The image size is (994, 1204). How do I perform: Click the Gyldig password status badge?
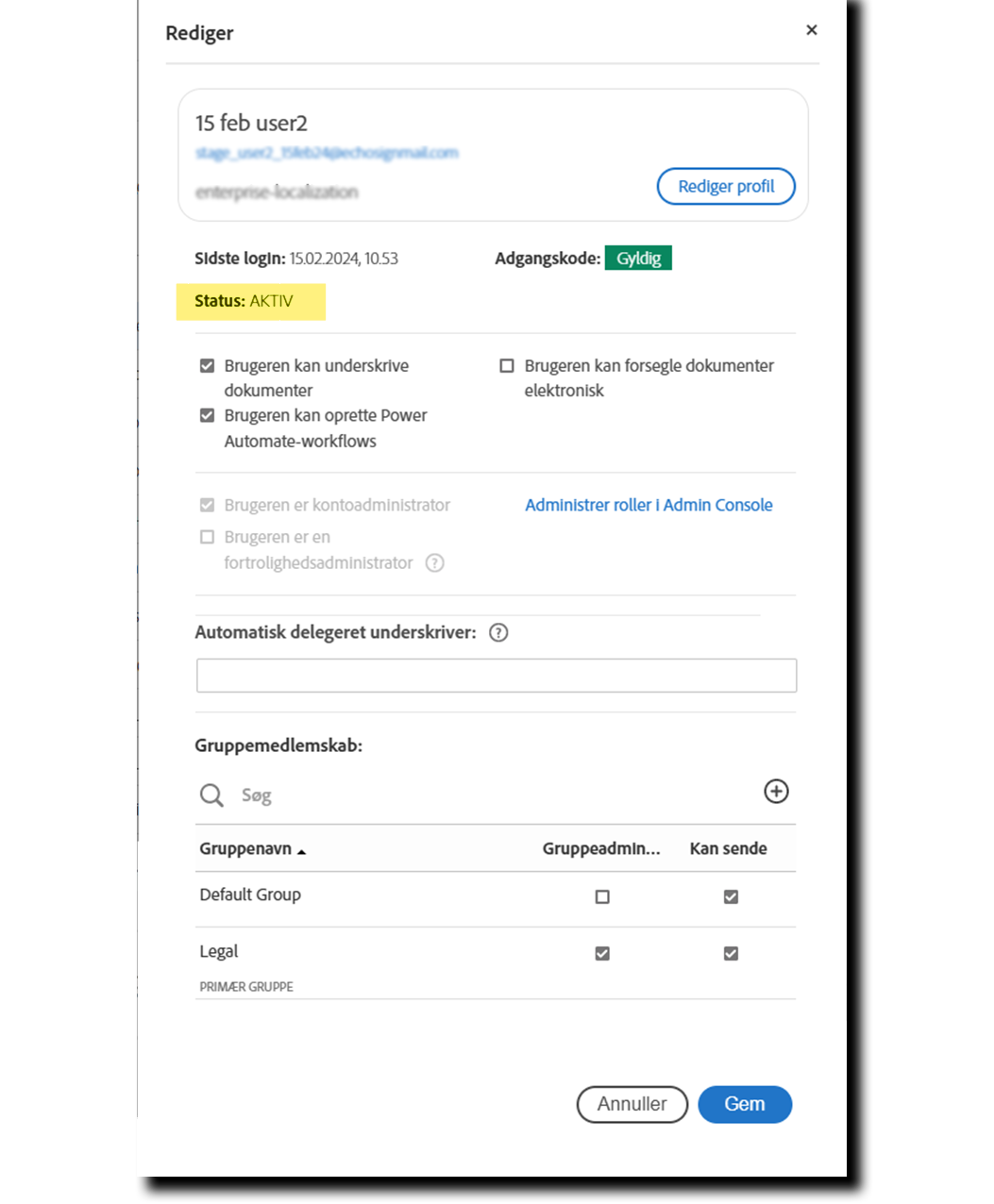638,258
